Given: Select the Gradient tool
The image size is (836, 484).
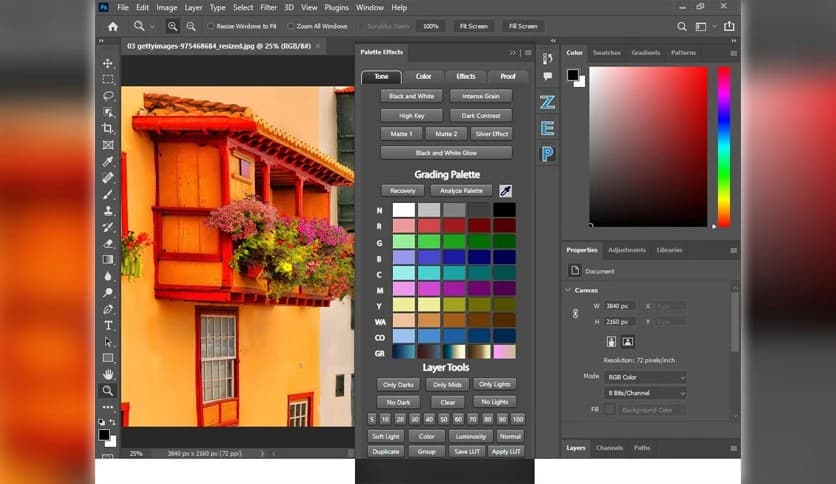Looking at the screenshot, I should 108,260.
